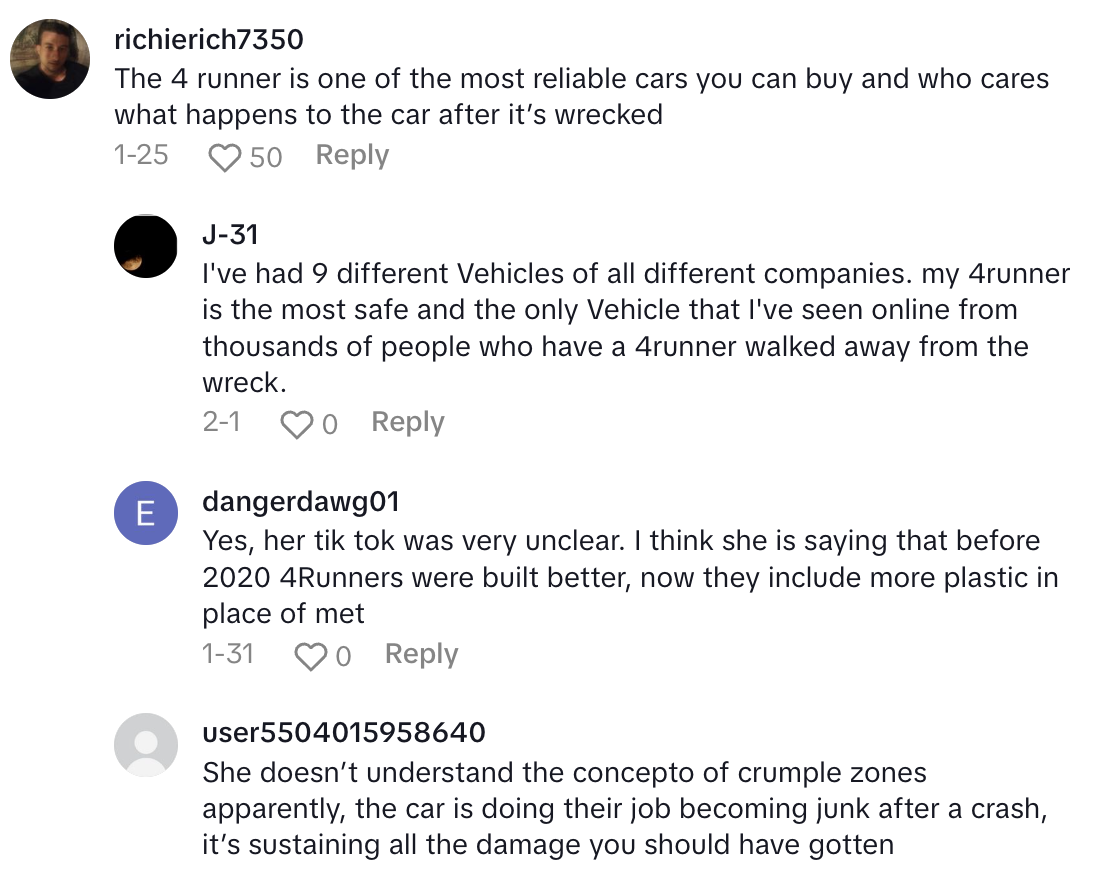
Task: Click the 1-25 timestamp
Action: pyautogui.click(x=140, y=156)
